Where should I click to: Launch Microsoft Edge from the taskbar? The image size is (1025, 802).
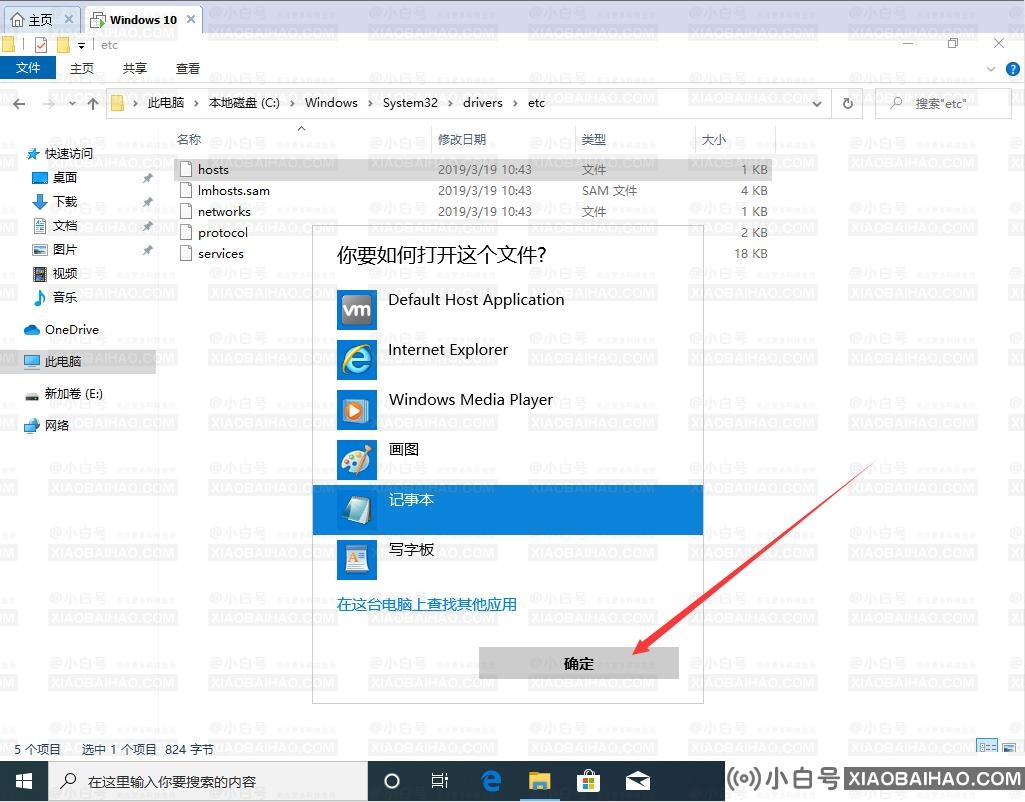point(491,781)
